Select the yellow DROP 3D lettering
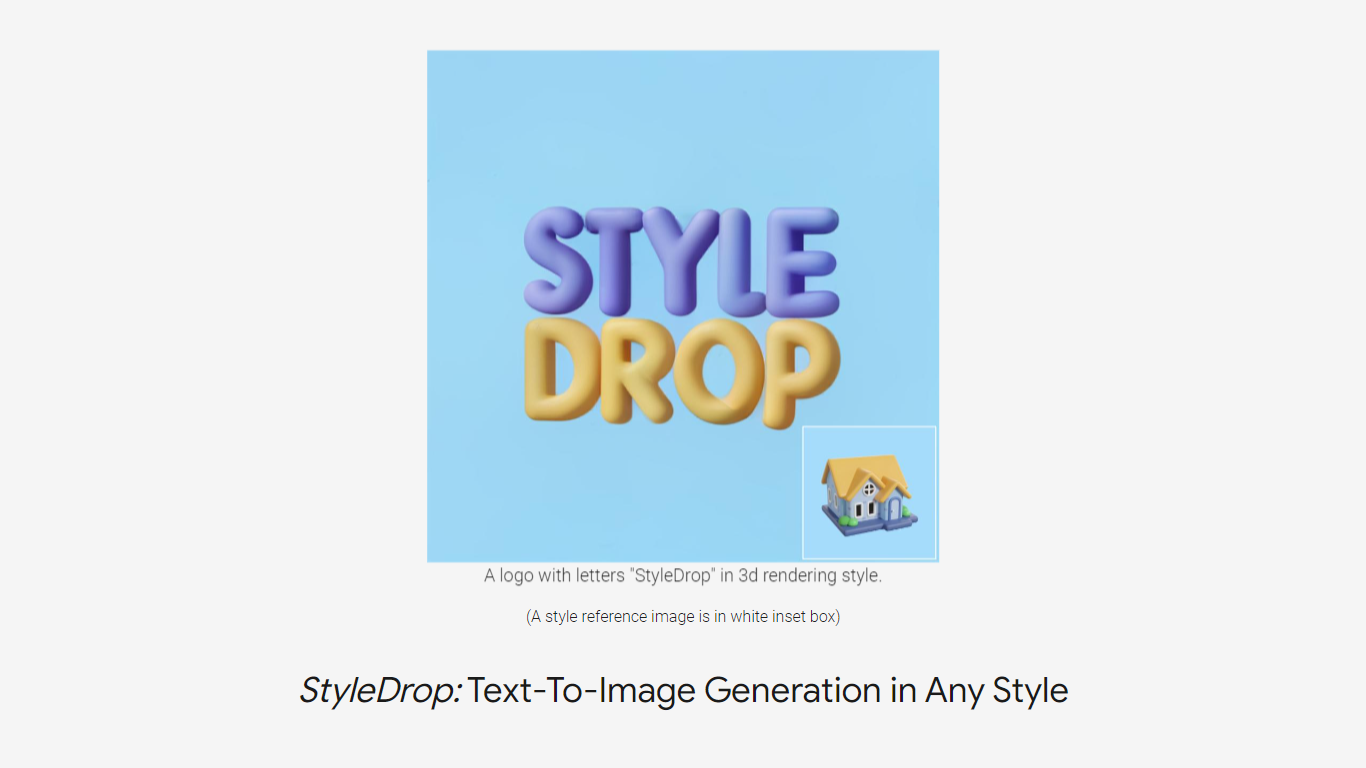 [x=682, y=371]
